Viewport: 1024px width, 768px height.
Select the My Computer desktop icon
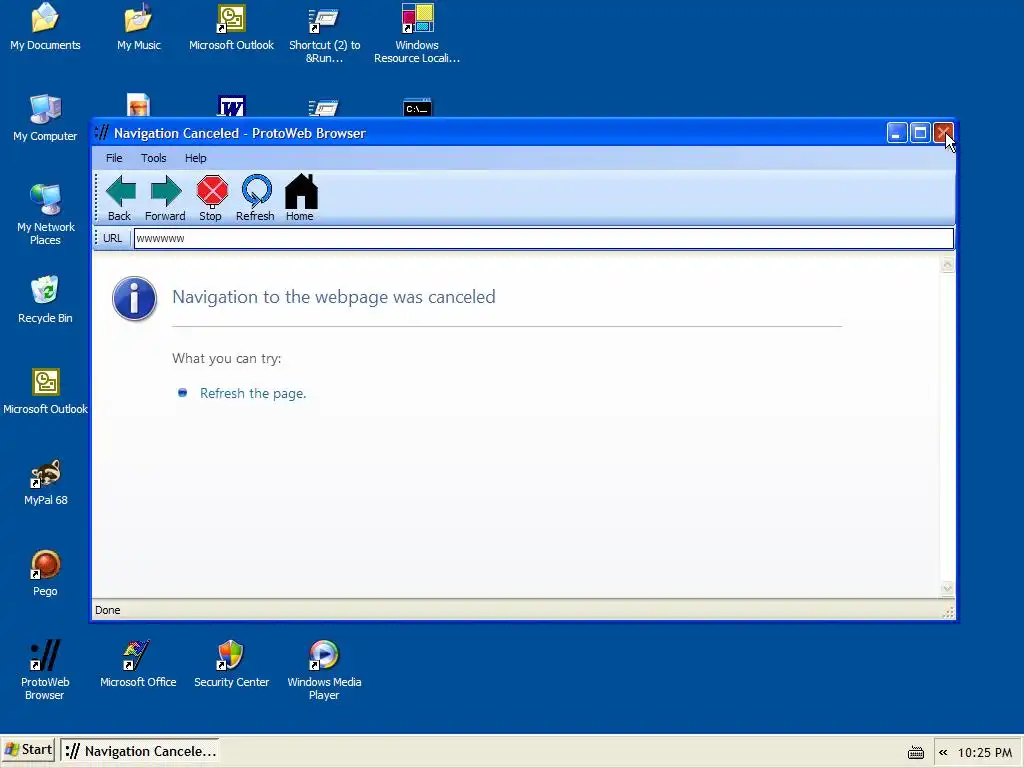click(45, 118)
